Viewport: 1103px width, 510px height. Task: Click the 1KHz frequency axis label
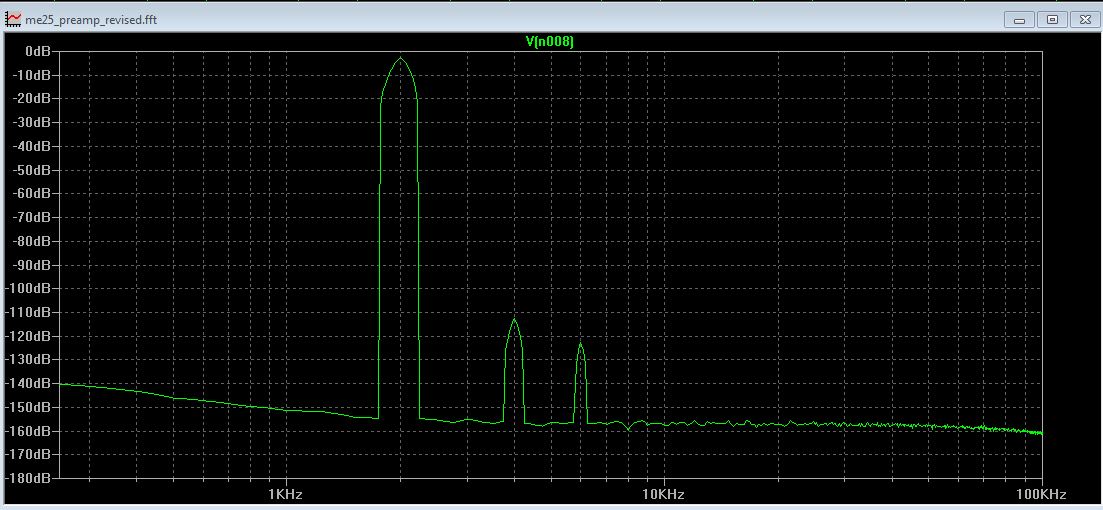286,494
